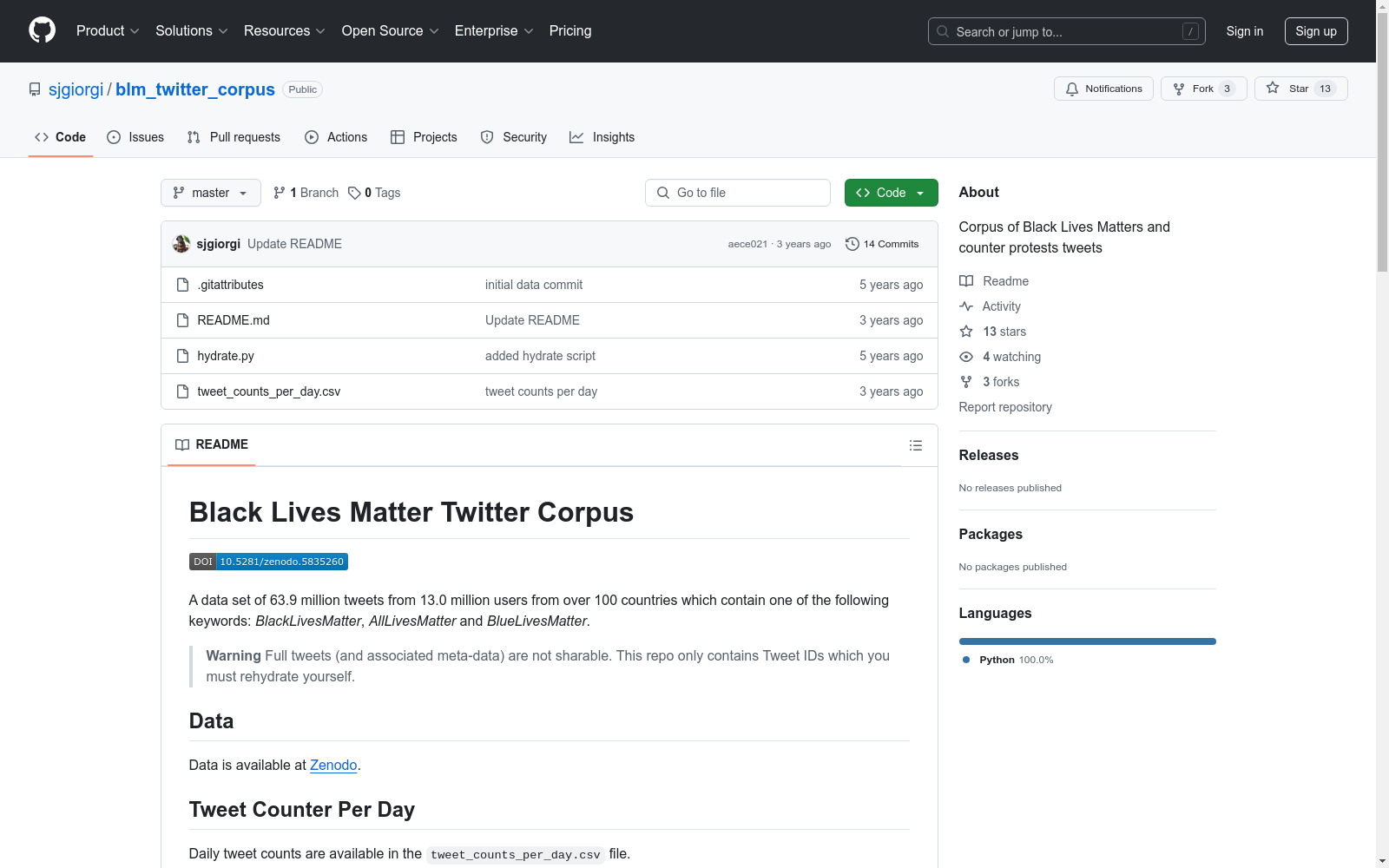This screenshot has height=868, width=1389.
Task: Click the repository book icon beside sjgiorgi
Action: (x=35, y=89)
